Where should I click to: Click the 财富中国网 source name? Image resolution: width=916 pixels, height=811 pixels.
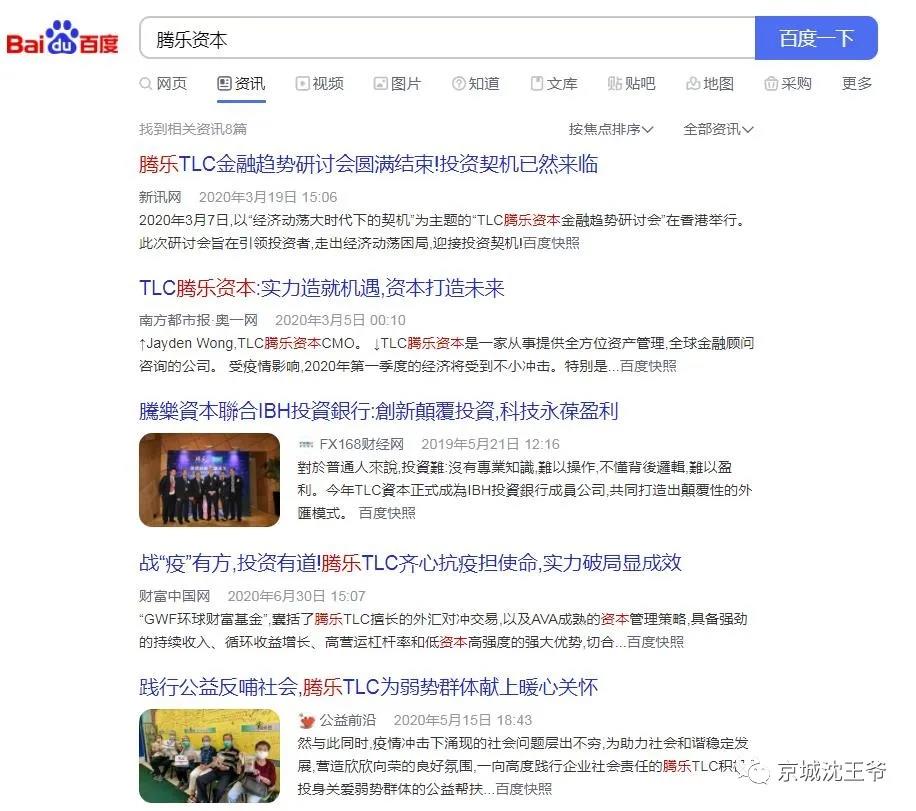[x=174, y=596]
